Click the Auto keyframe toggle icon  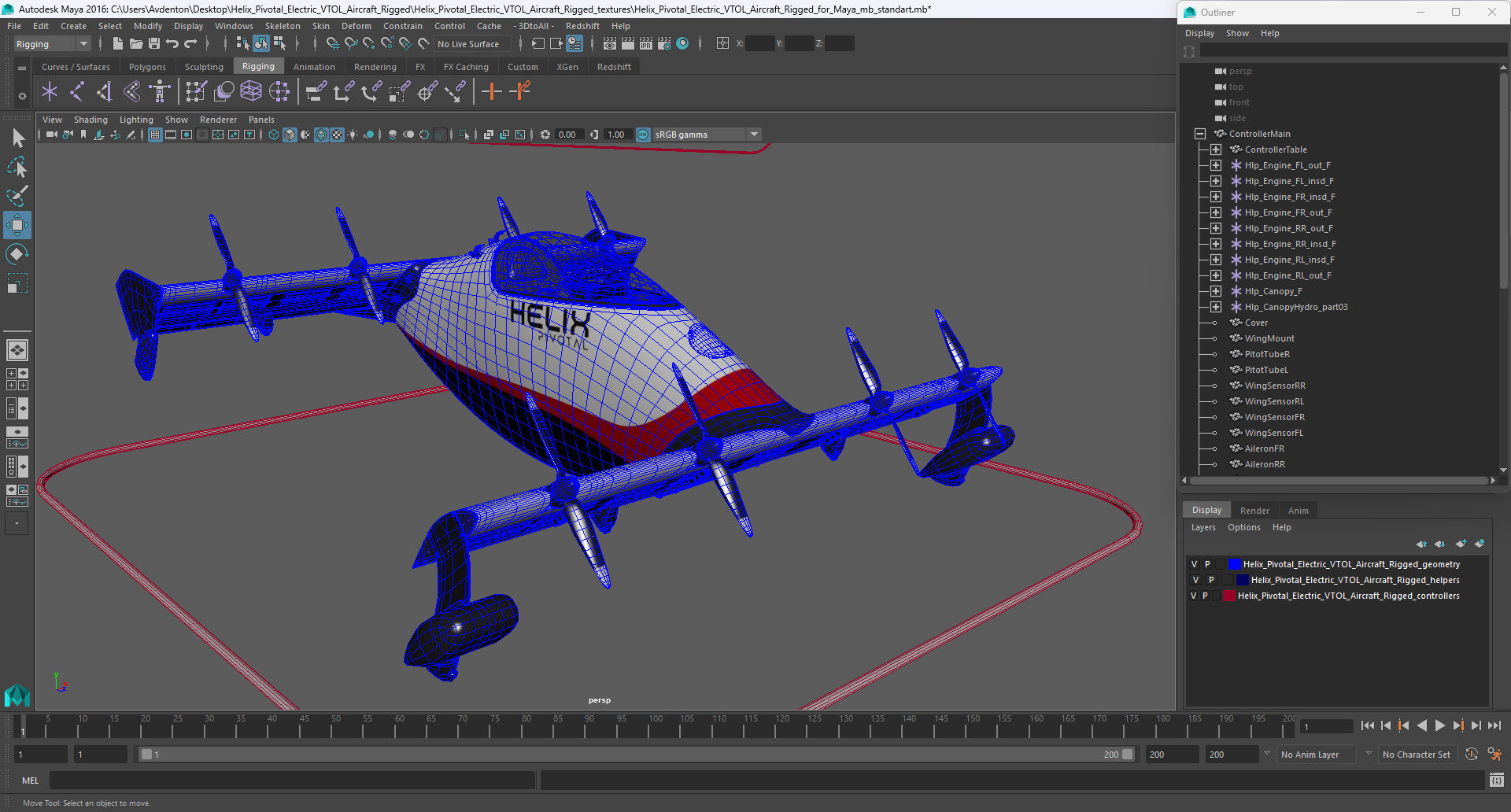coord(1472,754)
